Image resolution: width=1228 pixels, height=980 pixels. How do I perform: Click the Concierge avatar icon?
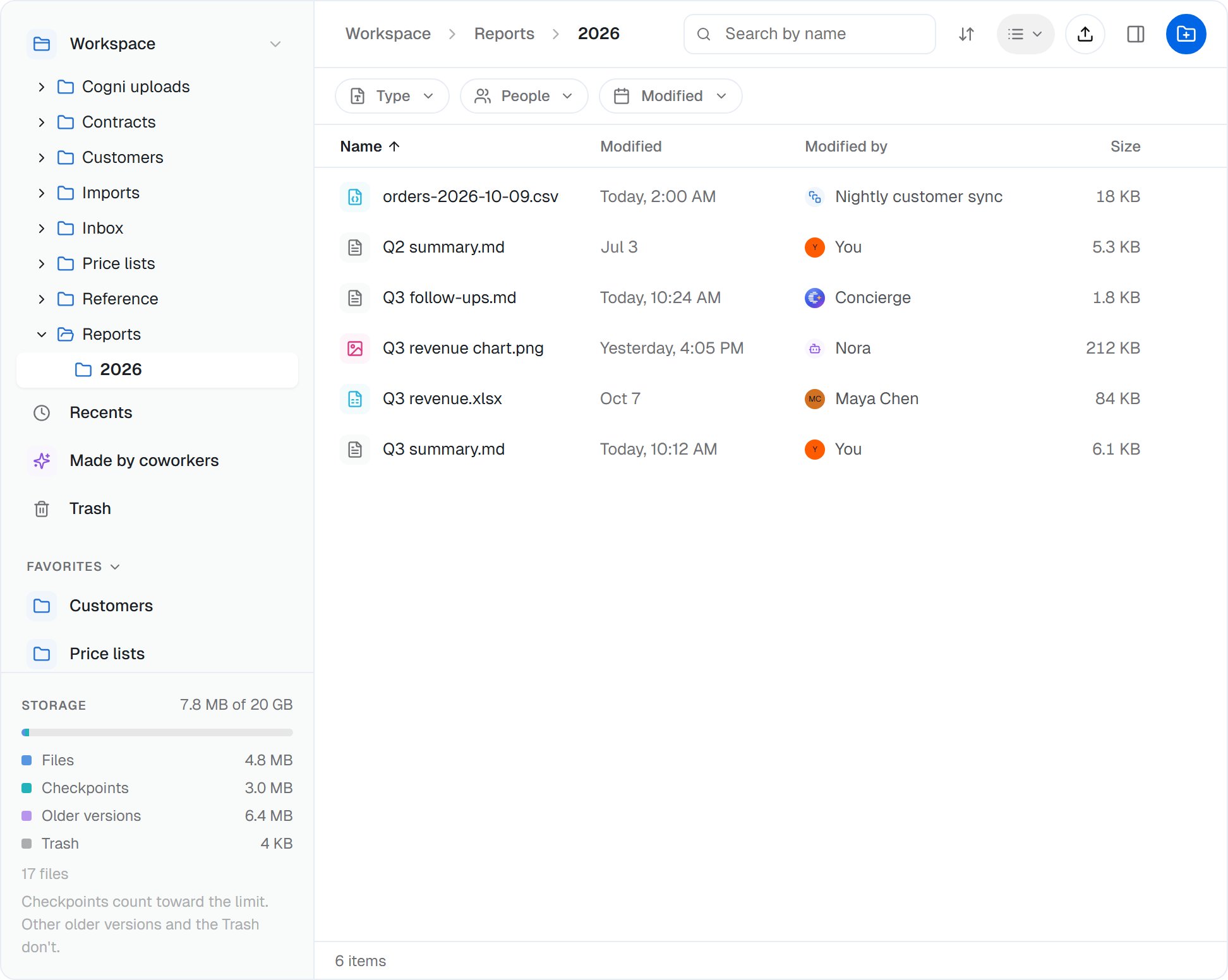815,298
